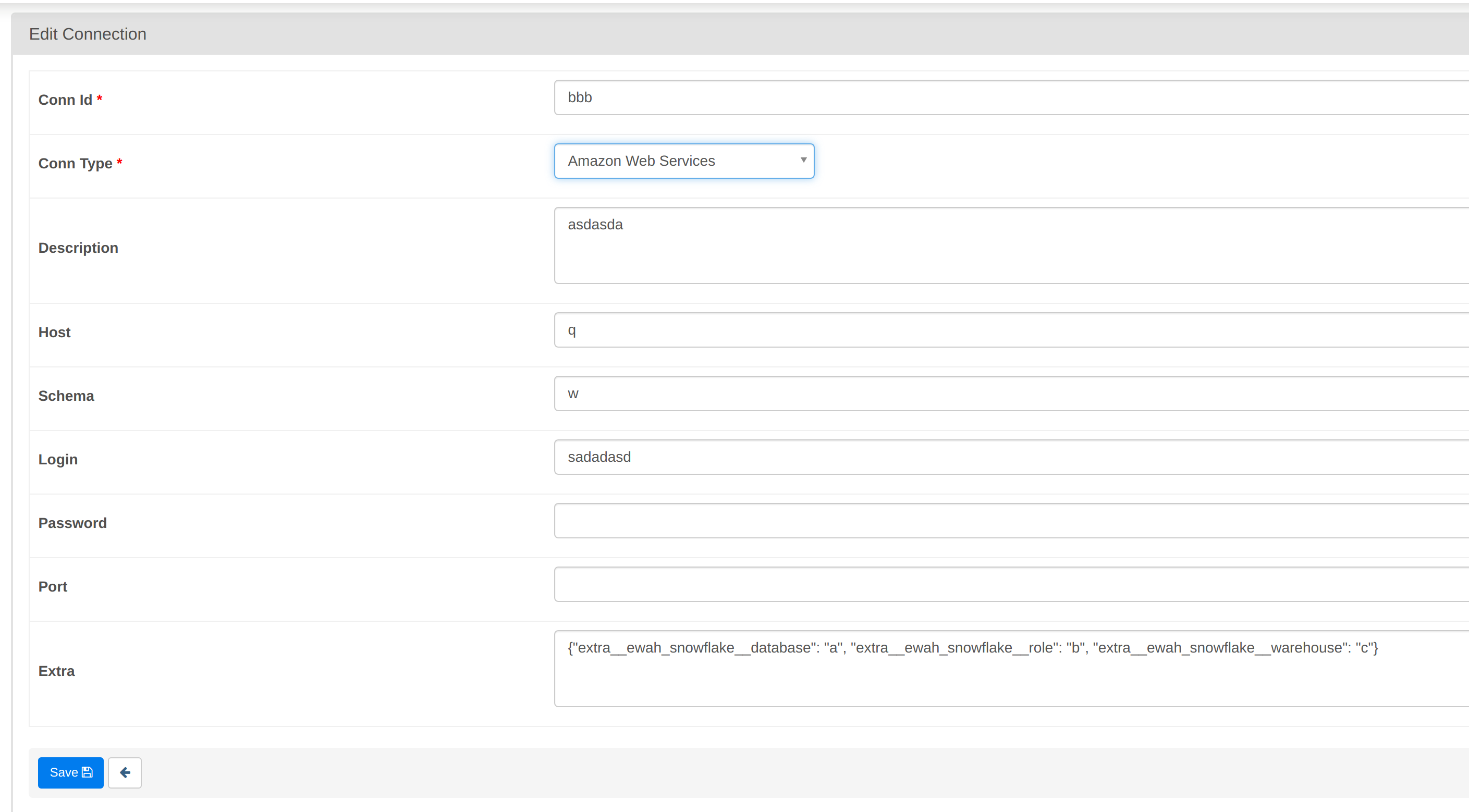The height and width of the screenshot is (812, 1469).
Task: Click the Extra field label
Action: [56, 671]
